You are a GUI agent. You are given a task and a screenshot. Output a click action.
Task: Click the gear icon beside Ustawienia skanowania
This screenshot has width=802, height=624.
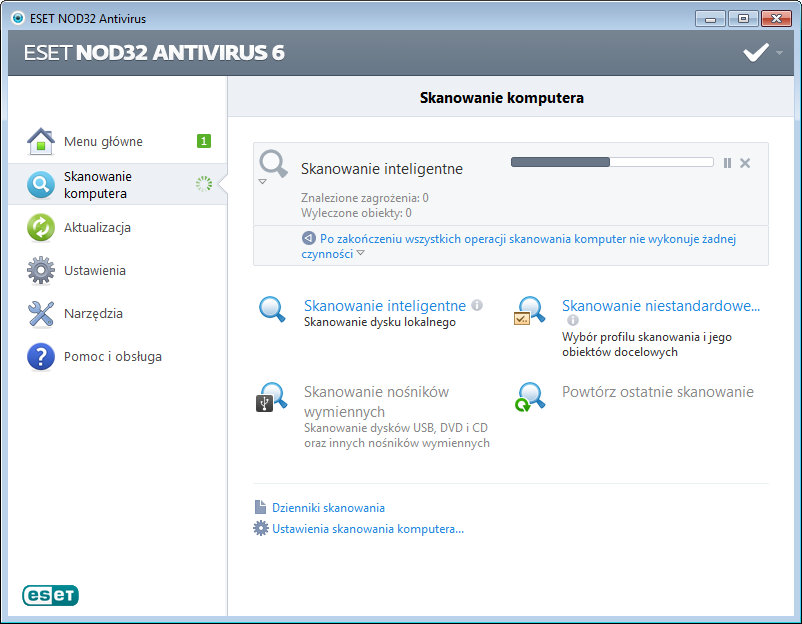pos(260,528)
